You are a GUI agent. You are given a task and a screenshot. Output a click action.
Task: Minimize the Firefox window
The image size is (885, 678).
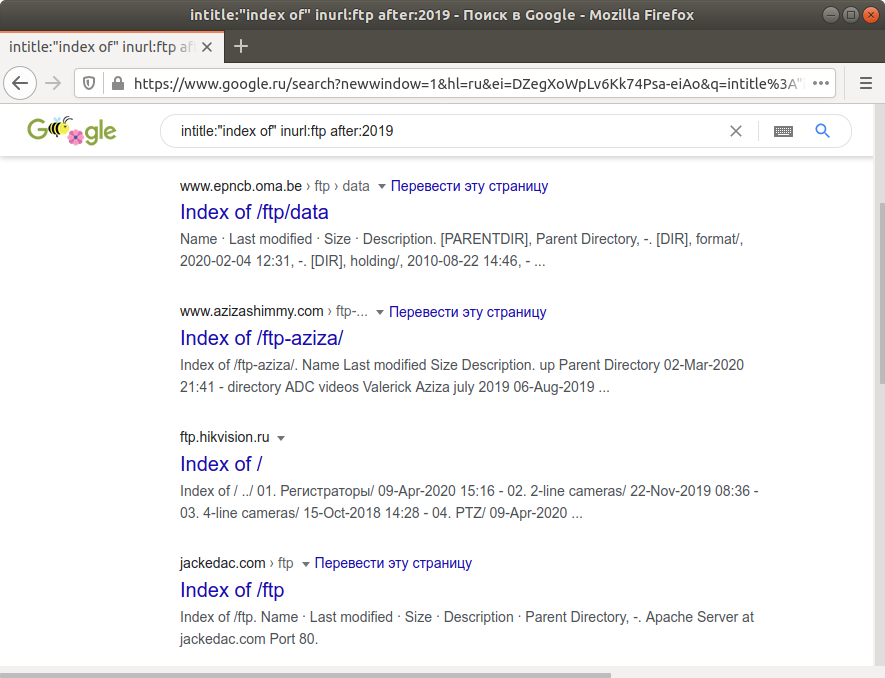coord(831,15)
